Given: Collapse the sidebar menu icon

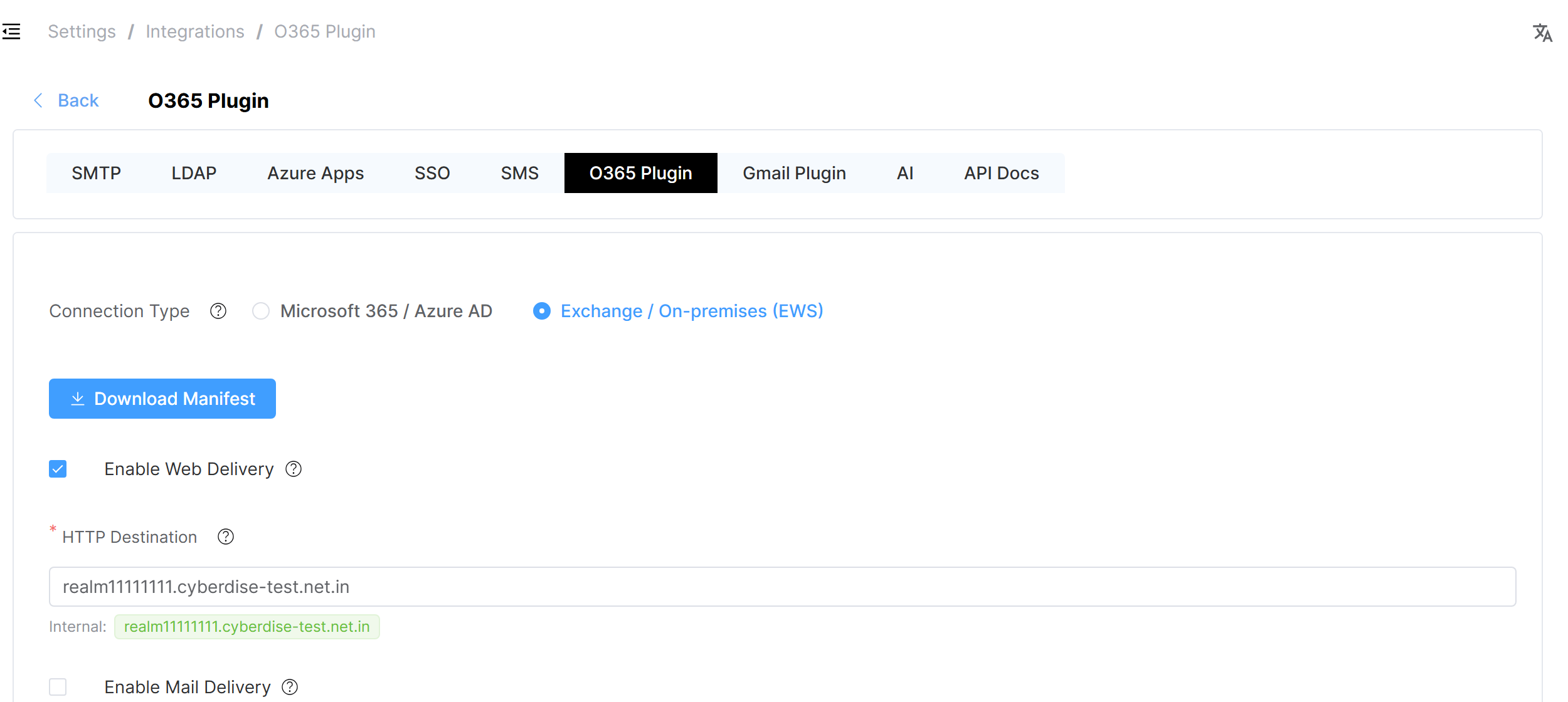Looking at the screenshot, I should click(x=11, y=31).
